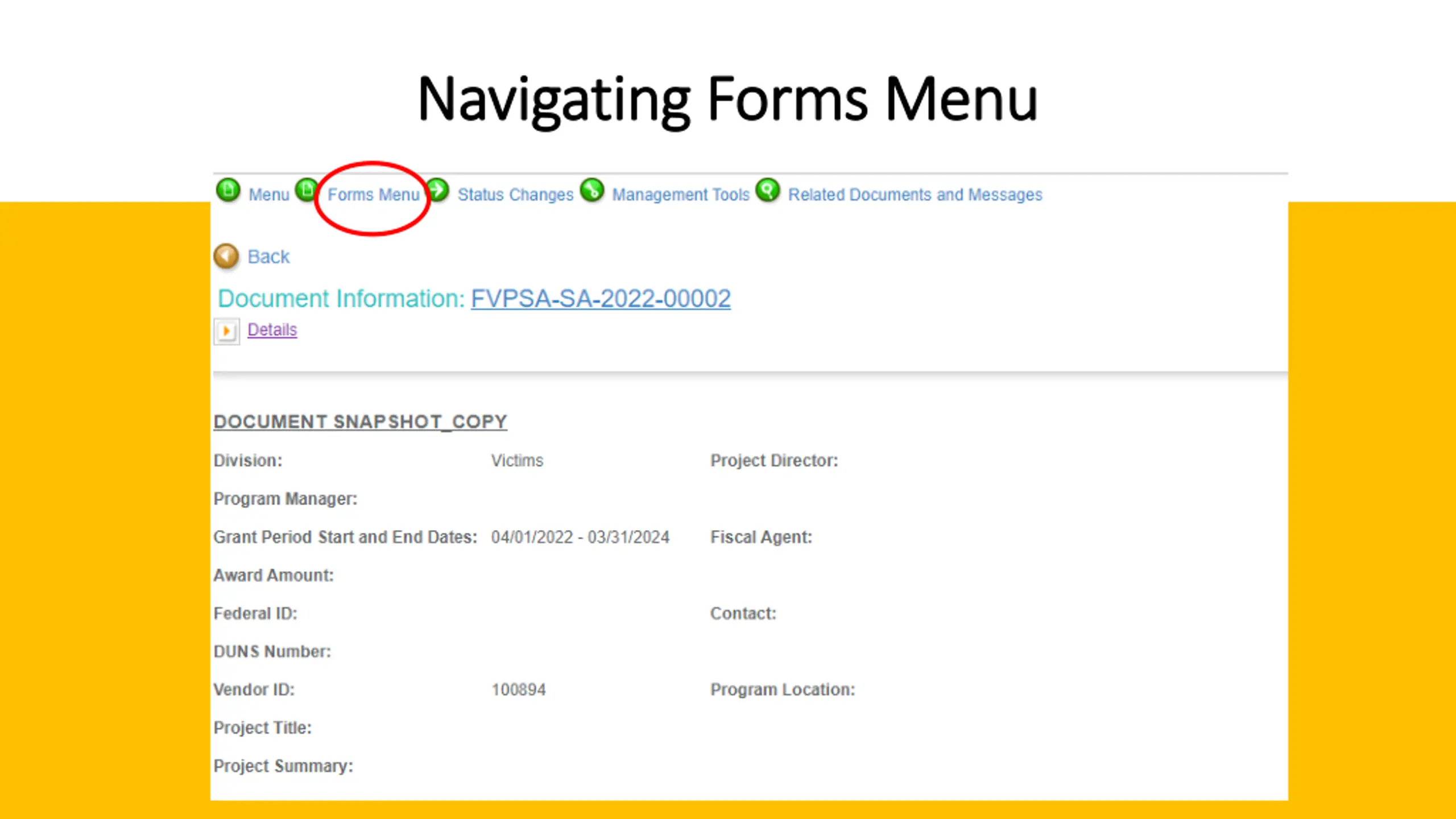Screen dimensions: 1456x819
Task: Click the Fiscal Agent label
Action: coord(761,537)
